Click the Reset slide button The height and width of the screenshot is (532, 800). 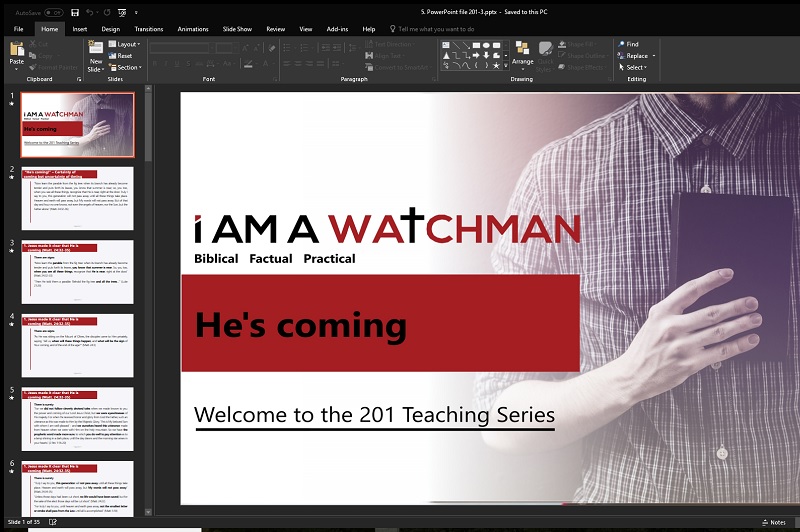120,56
